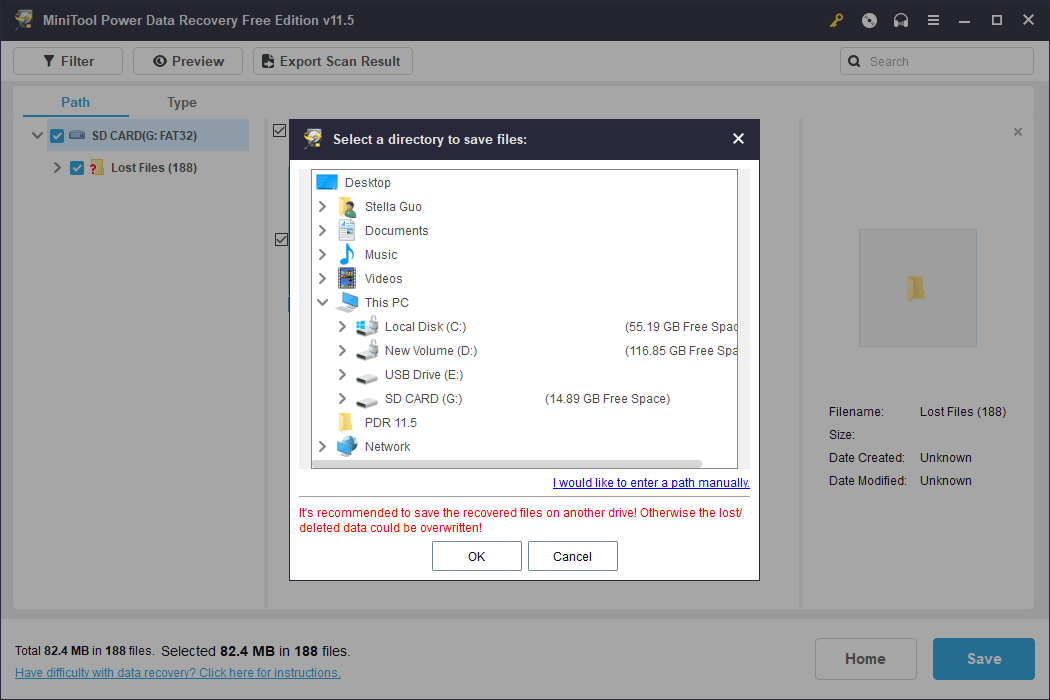Image resolution: width=1050 pixels, height=700 pixels.
Task: Click the horizontal scrollbar in directory tree
Action: click(x=507, y=464)
